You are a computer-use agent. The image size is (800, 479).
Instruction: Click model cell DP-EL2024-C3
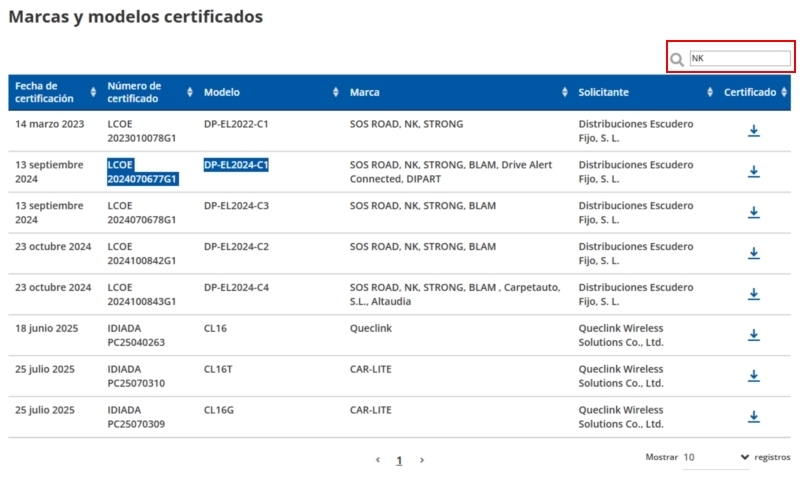pos(236,206)
